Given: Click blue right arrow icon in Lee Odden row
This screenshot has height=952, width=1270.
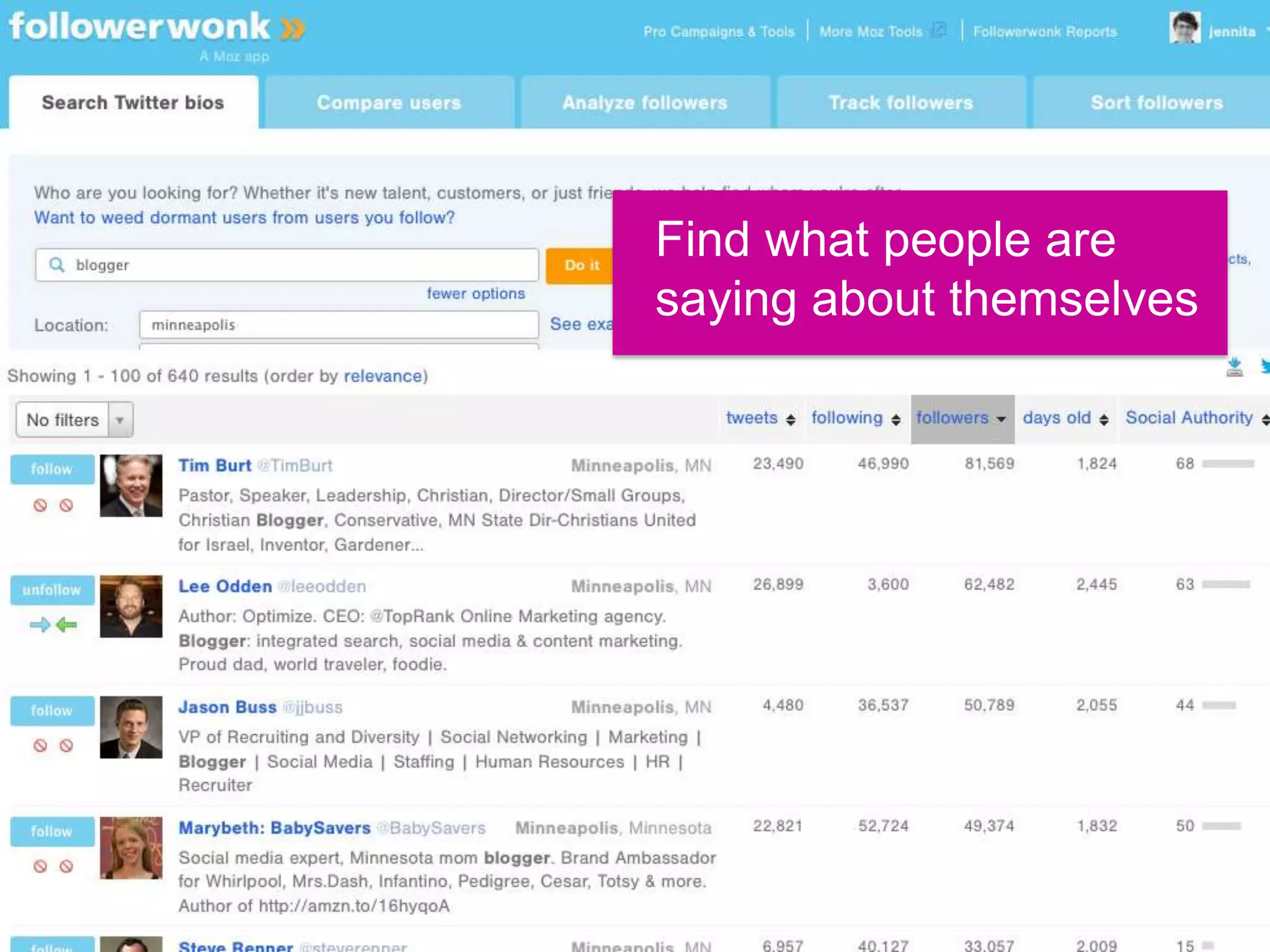Looking at the screenshot, I should click(40, 625).
